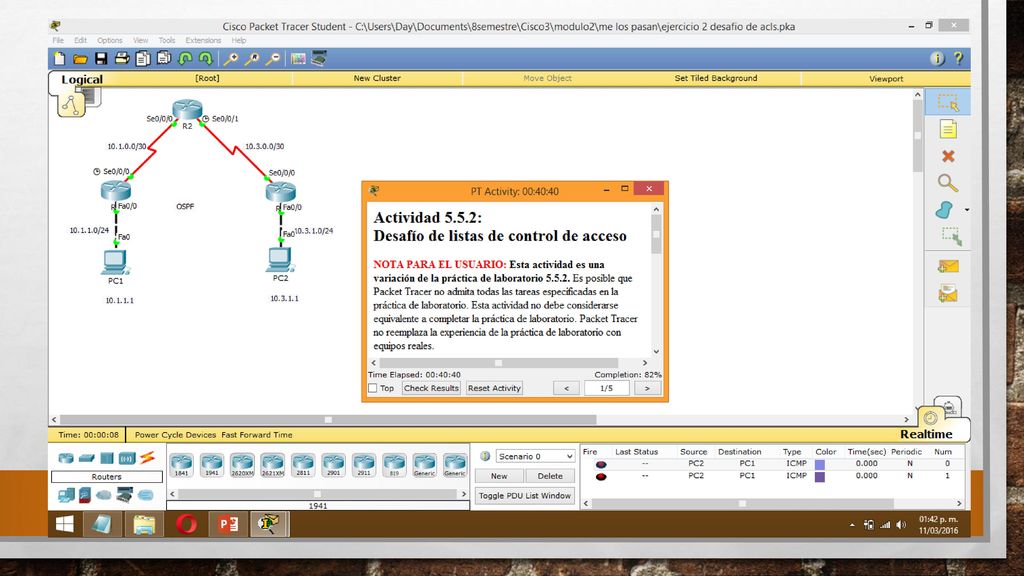
Task: Click the page number field 1/5
Action: (x=607, y=388)
